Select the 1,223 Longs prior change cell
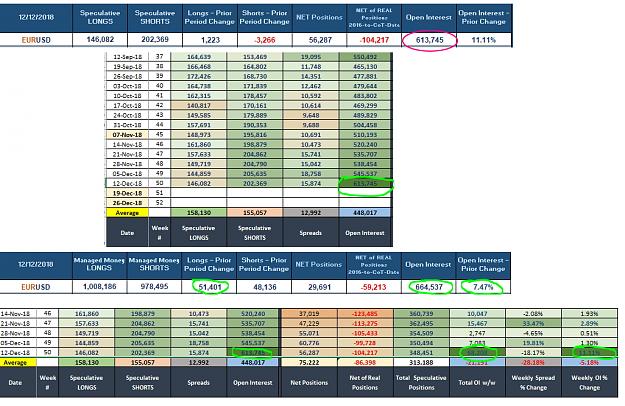The height and width of the screenshot is (406, 625). 210,40
